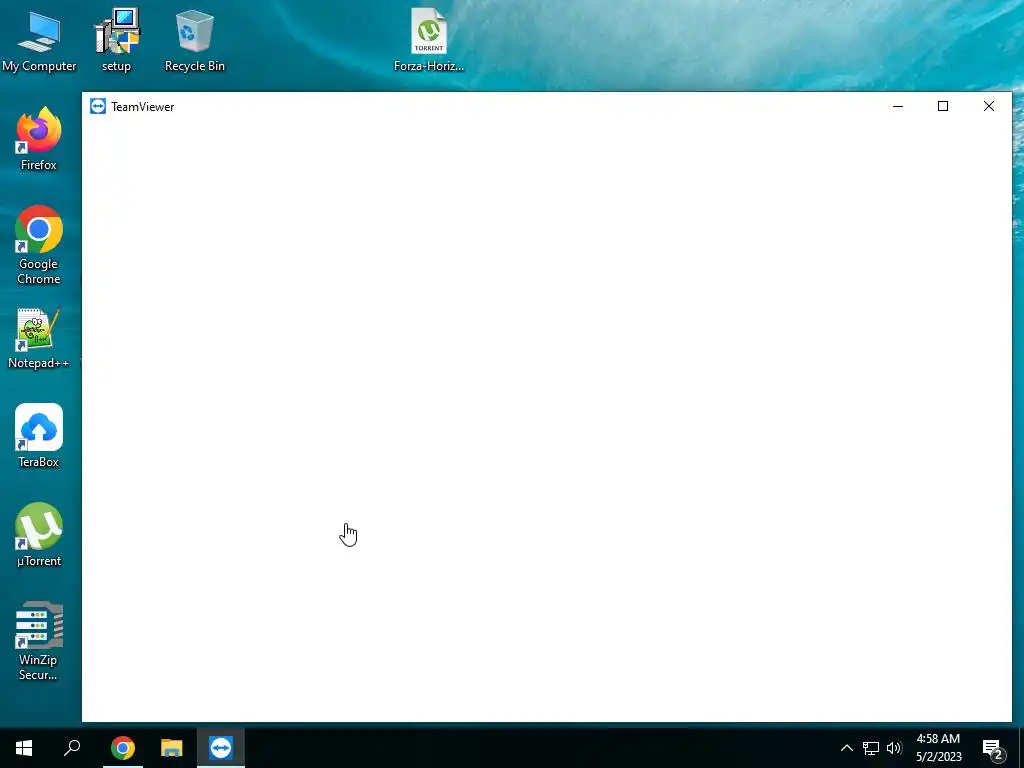
Task: Click the TeamViewer taskbar button
Action: 221,748
